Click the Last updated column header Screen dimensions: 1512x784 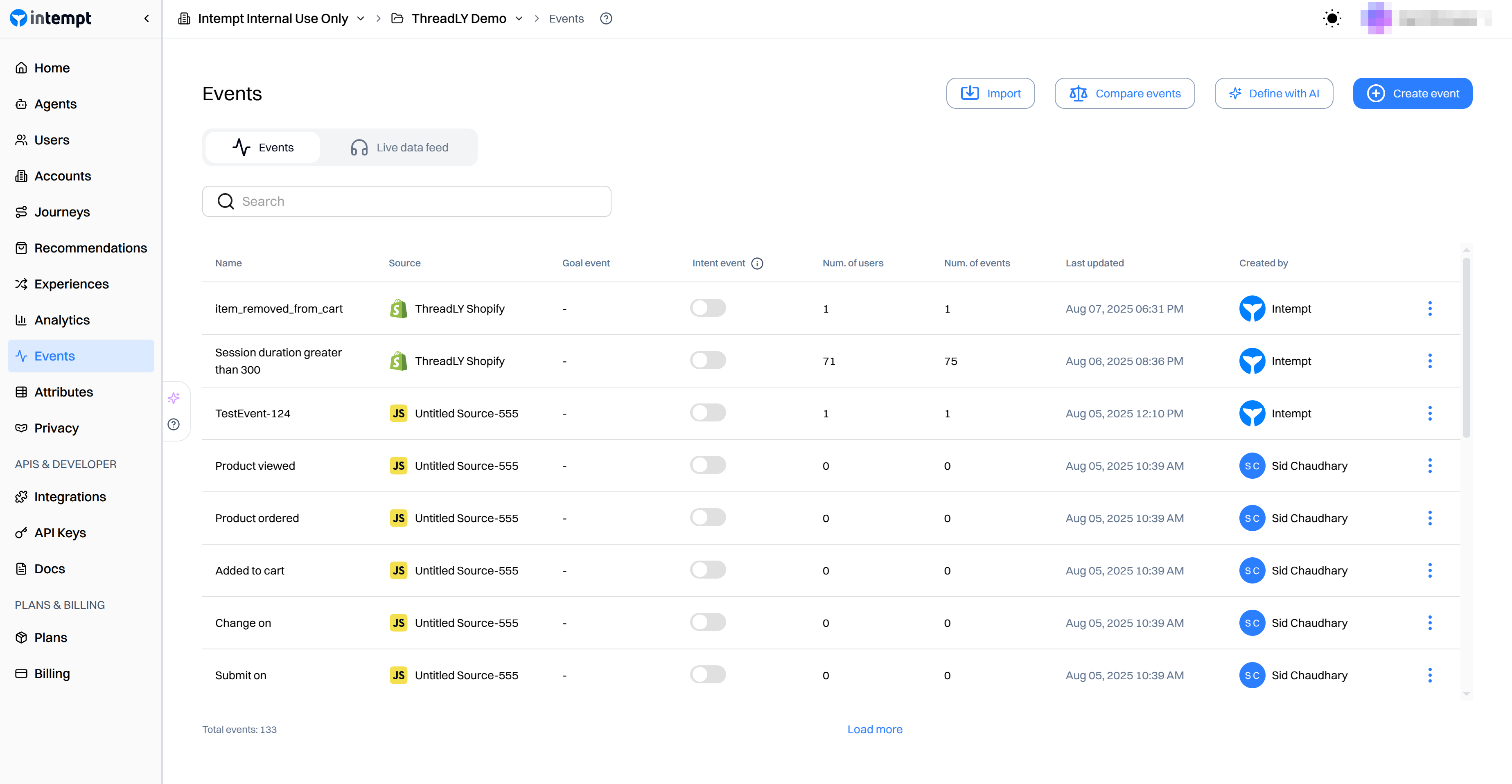1095,264
